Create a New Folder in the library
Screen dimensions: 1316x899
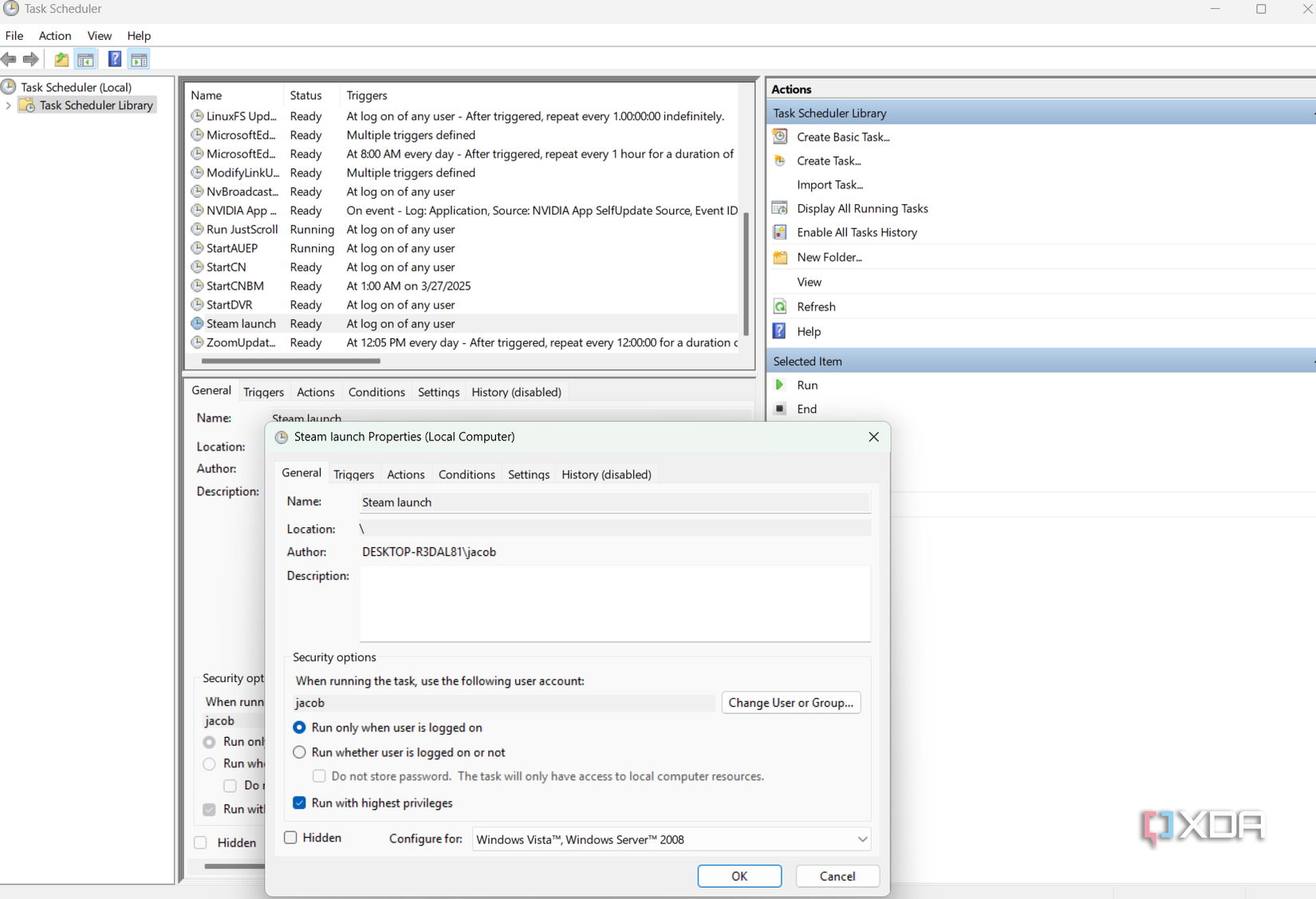(x=828, y=257)
